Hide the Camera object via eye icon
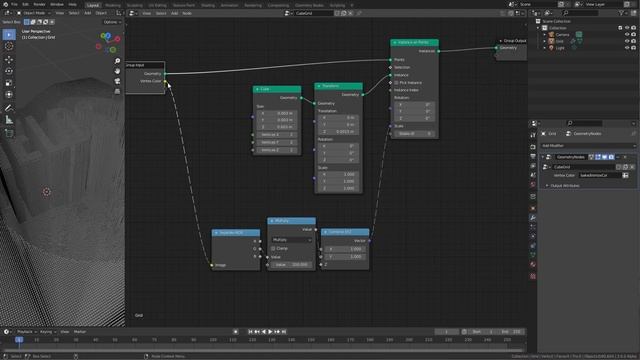Image resolution: width=640 pixels, height=360 pixels. pos(627,35)
